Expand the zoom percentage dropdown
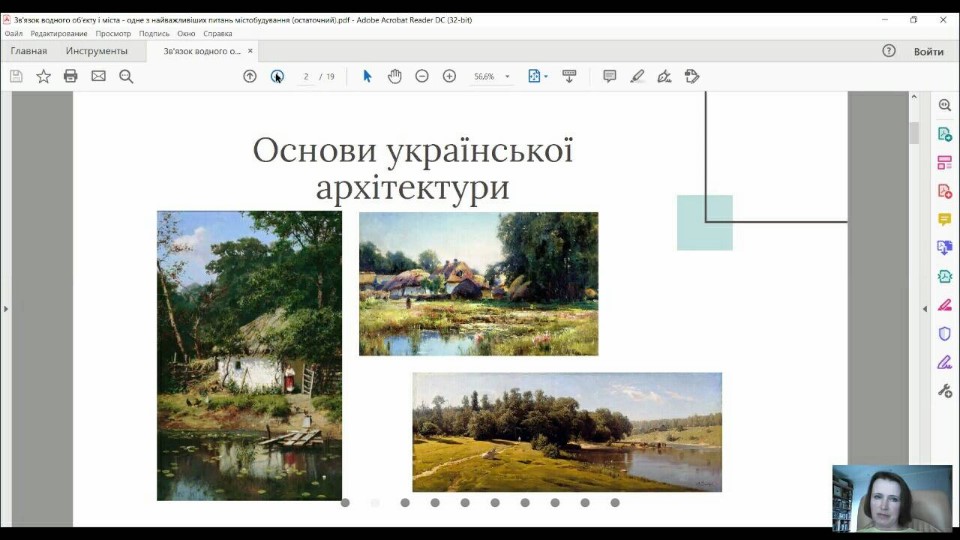 507,77
